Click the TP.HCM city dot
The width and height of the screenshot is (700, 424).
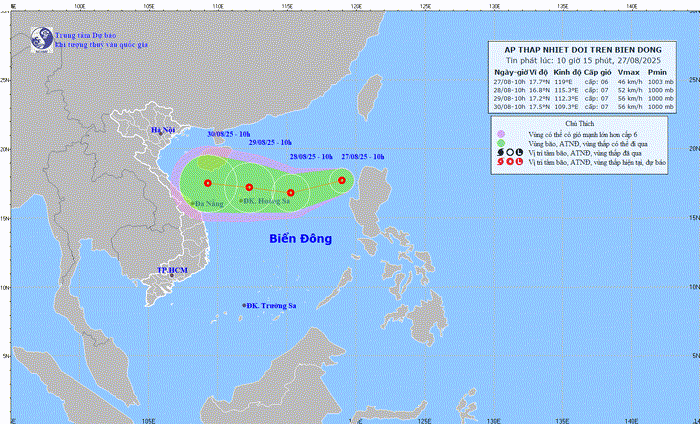pos(171,275)
